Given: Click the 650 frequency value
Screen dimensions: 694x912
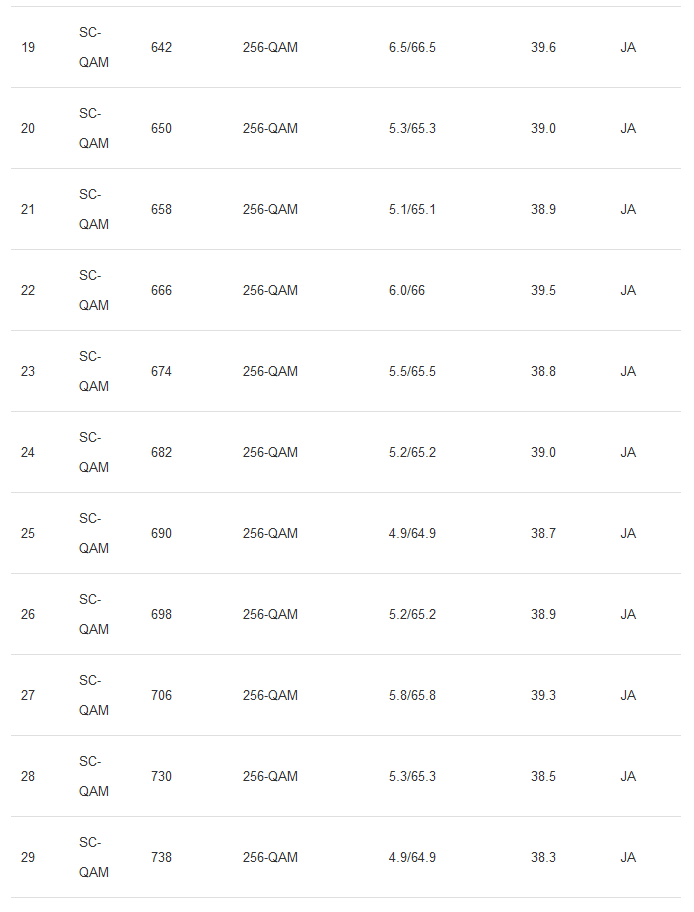Looking at the screenshot, I should pos(161,128).
